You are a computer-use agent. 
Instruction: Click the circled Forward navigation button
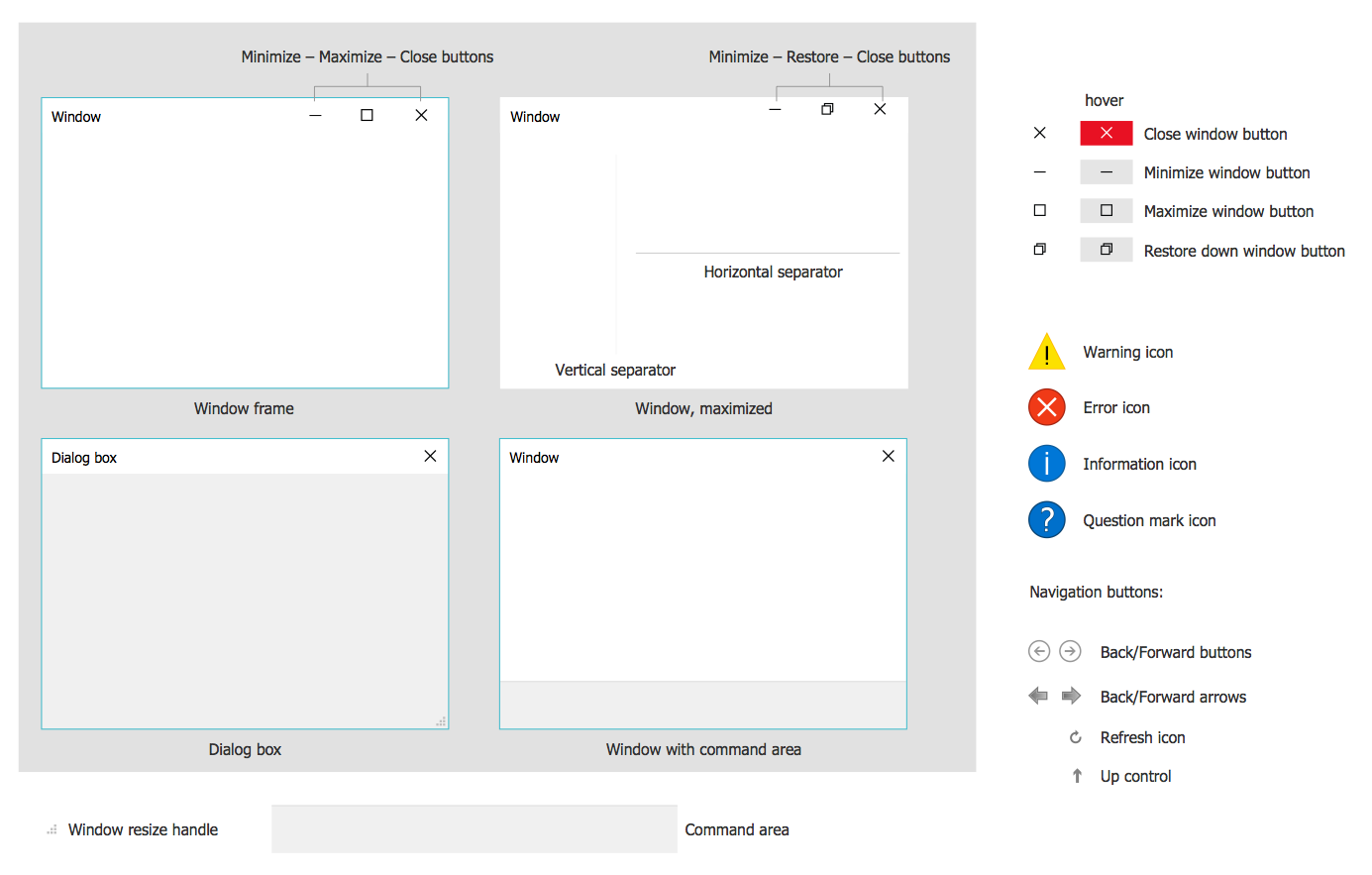pos(1070,651)
